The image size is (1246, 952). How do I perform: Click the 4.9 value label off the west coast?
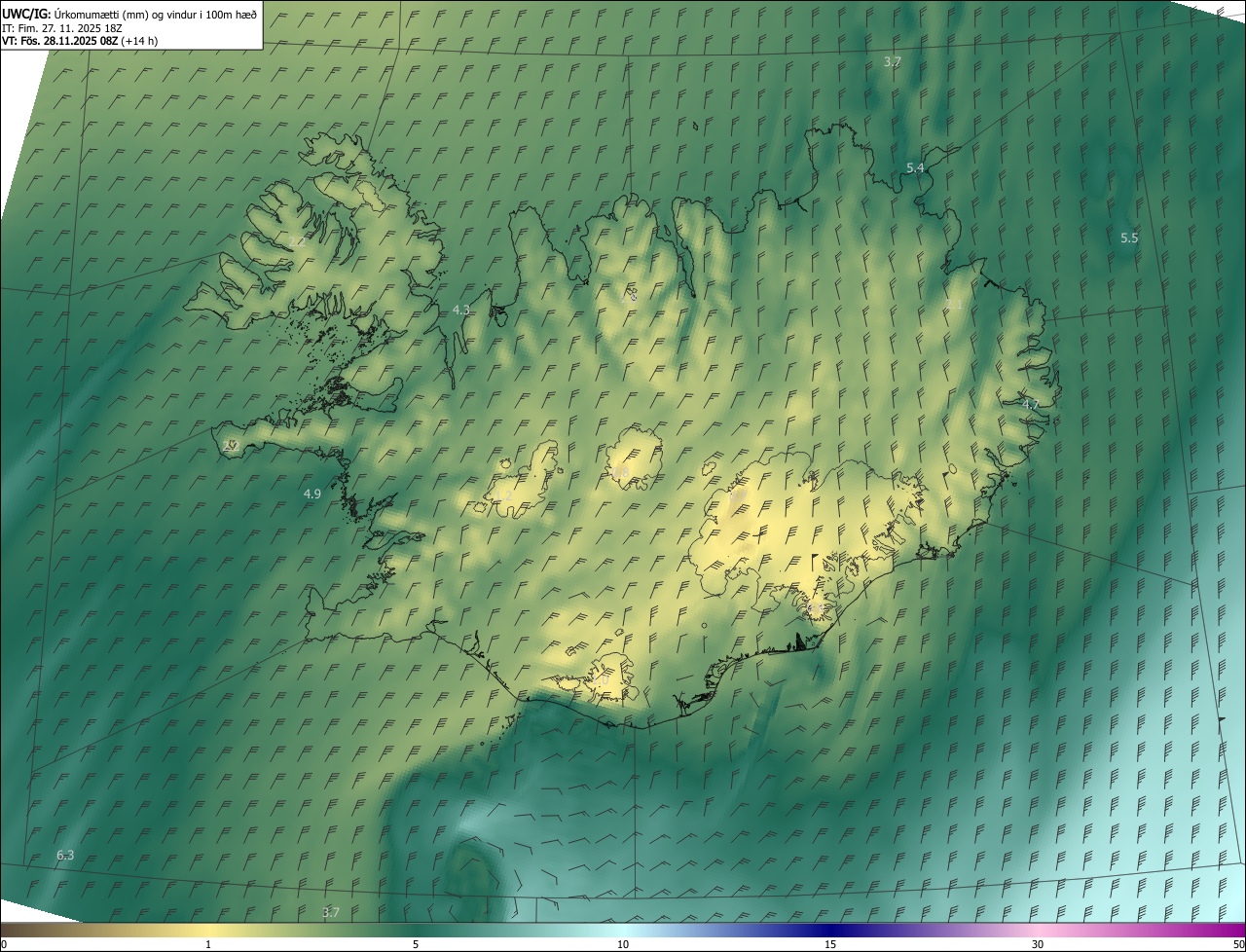(x=312, y=494)
